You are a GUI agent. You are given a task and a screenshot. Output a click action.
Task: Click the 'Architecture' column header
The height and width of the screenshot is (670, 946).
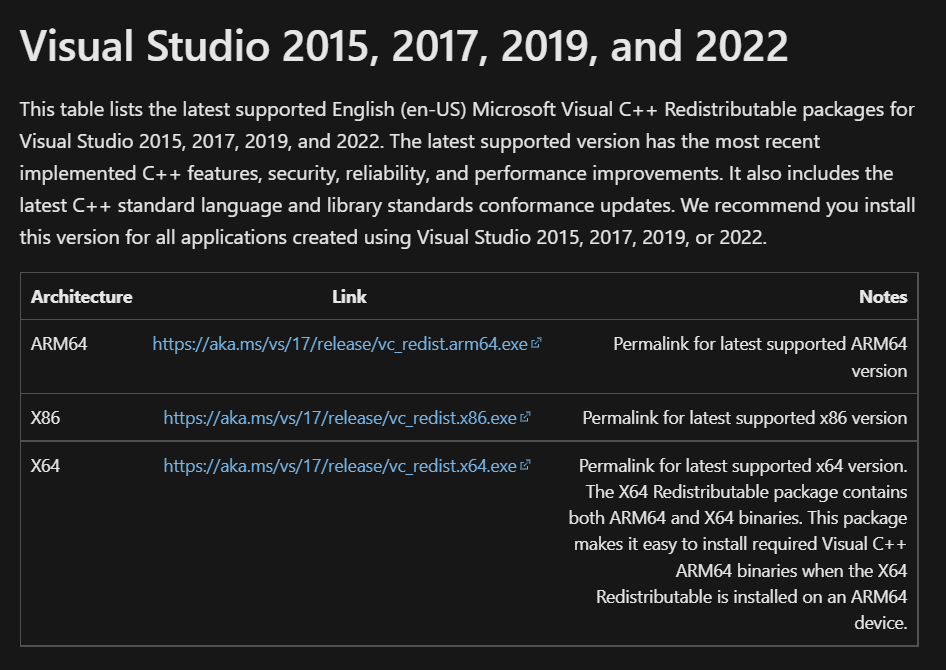pyautogui.click(x=81, y=297)
